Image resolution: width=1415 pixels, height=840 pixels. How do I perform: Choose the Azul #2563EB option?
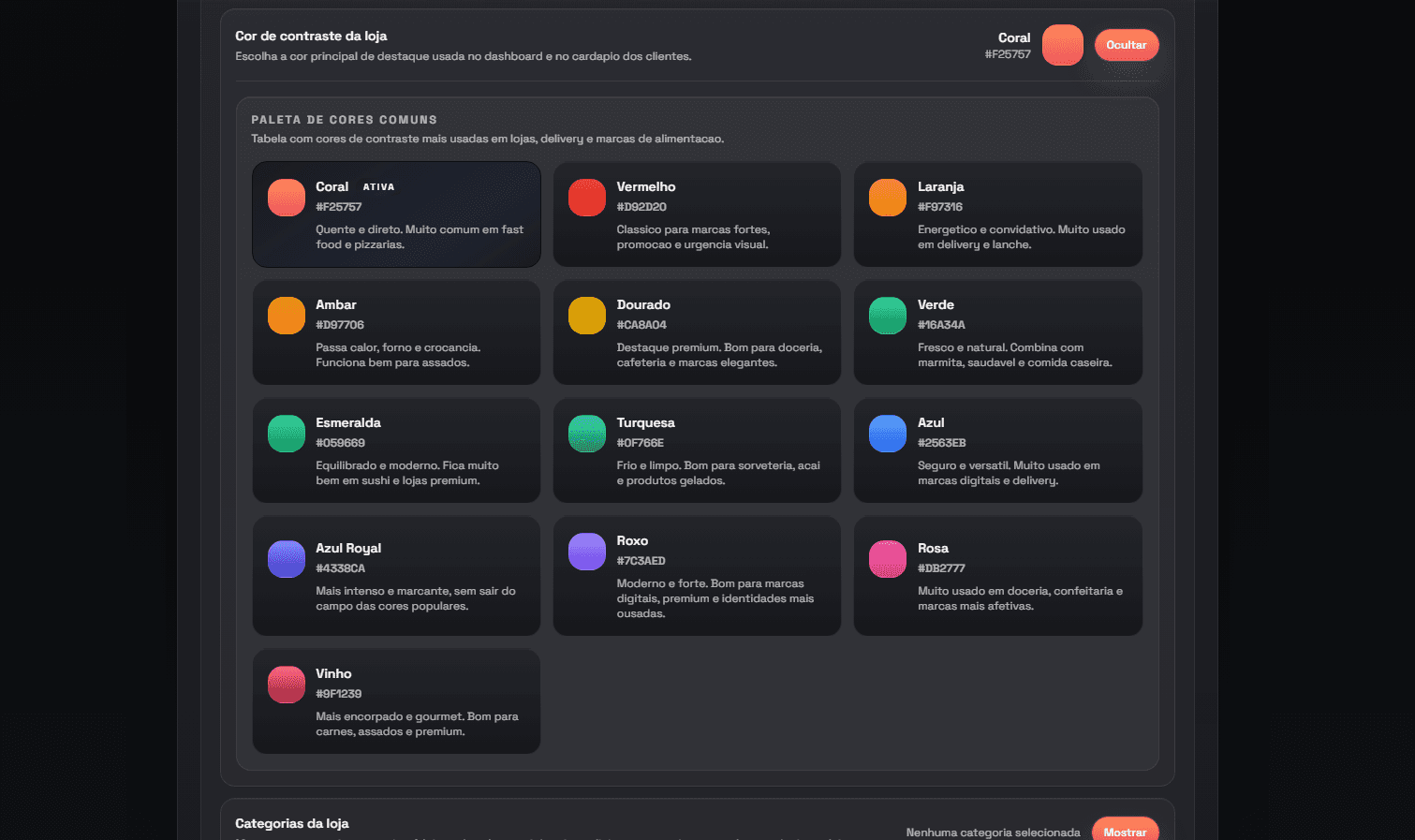pyautogui.click(x=997, y=450)
